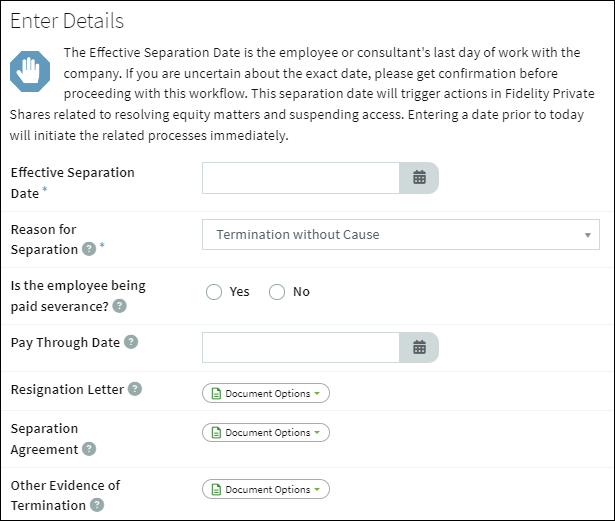Click the Pay Through Date text field
The height and width of the screenshot is (521, 615).
coord(301,347)
